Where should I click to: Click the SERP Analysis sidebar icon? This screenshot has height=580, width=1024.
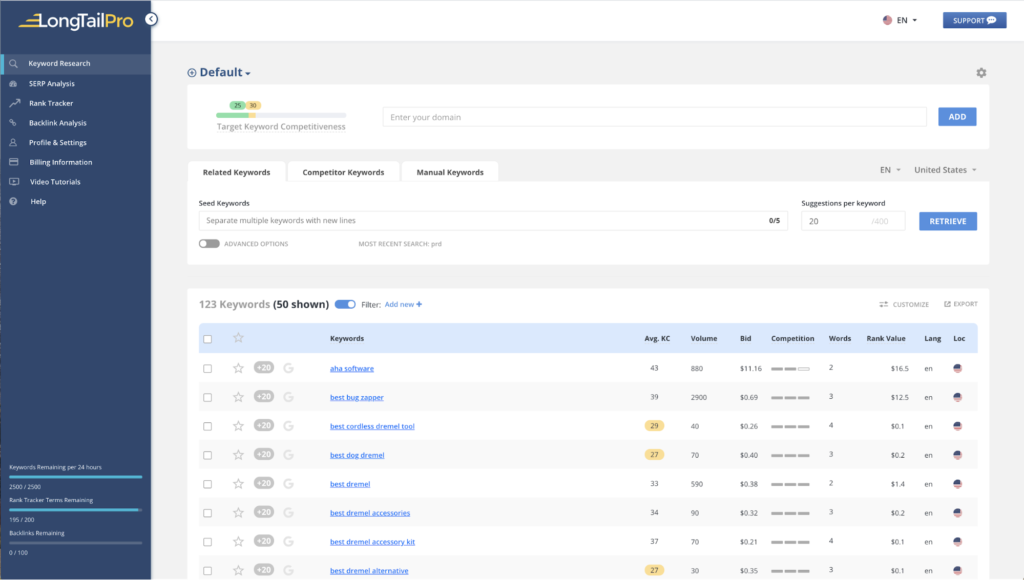coord(13,84)
